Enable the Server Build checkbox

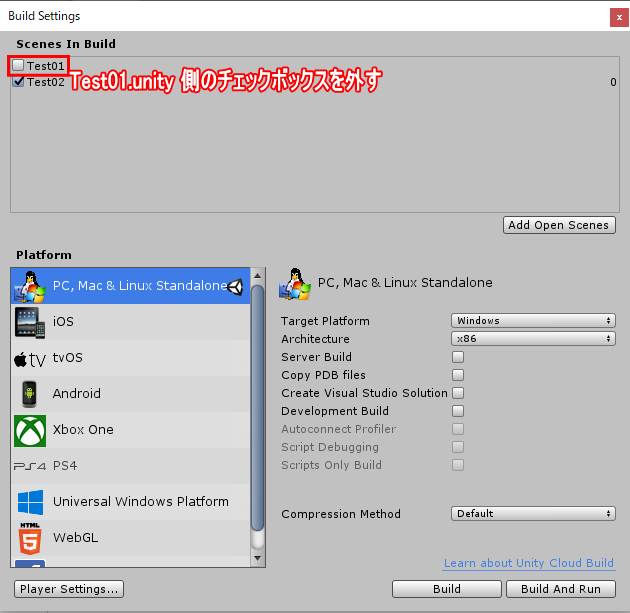click(458, 357)
